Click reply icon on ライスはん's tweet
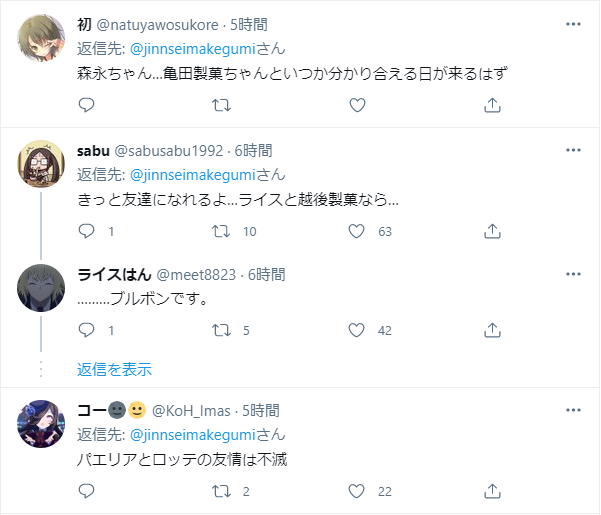601x515 pixels. [x=86, y=330]
